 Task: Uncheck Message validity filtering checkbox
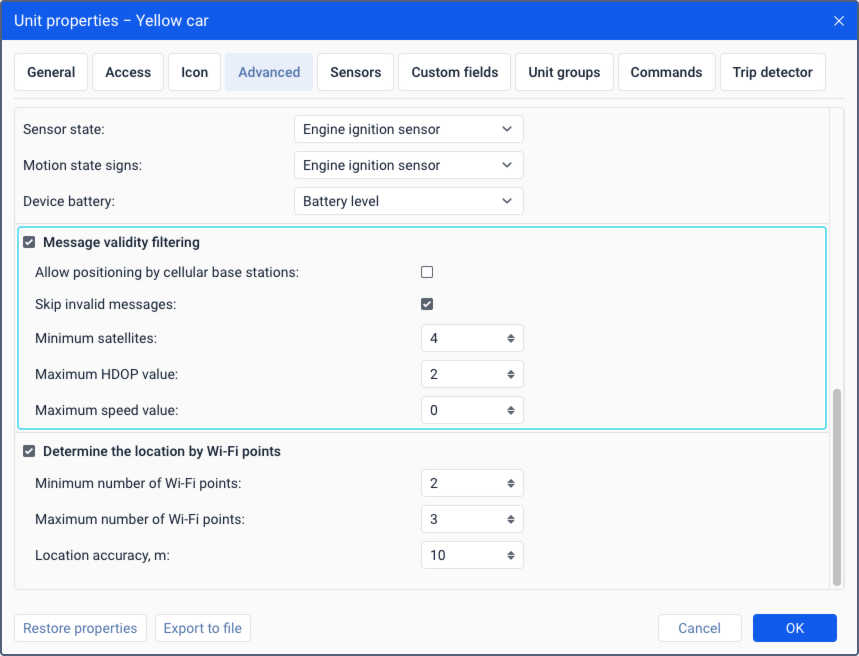tap(29, 242)
